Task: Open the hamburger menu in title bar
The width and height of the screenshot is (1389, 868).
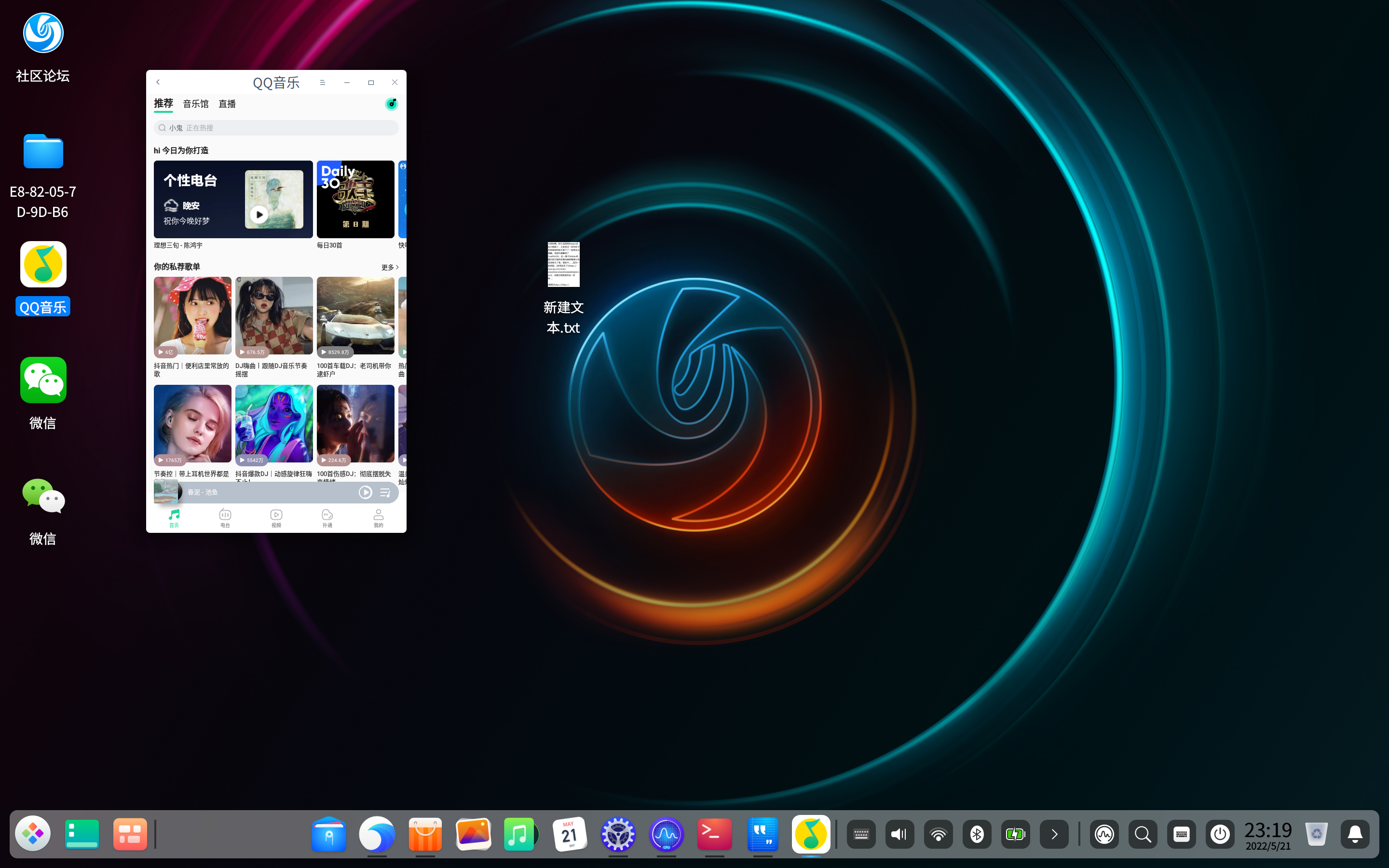Action: (323, 82)
